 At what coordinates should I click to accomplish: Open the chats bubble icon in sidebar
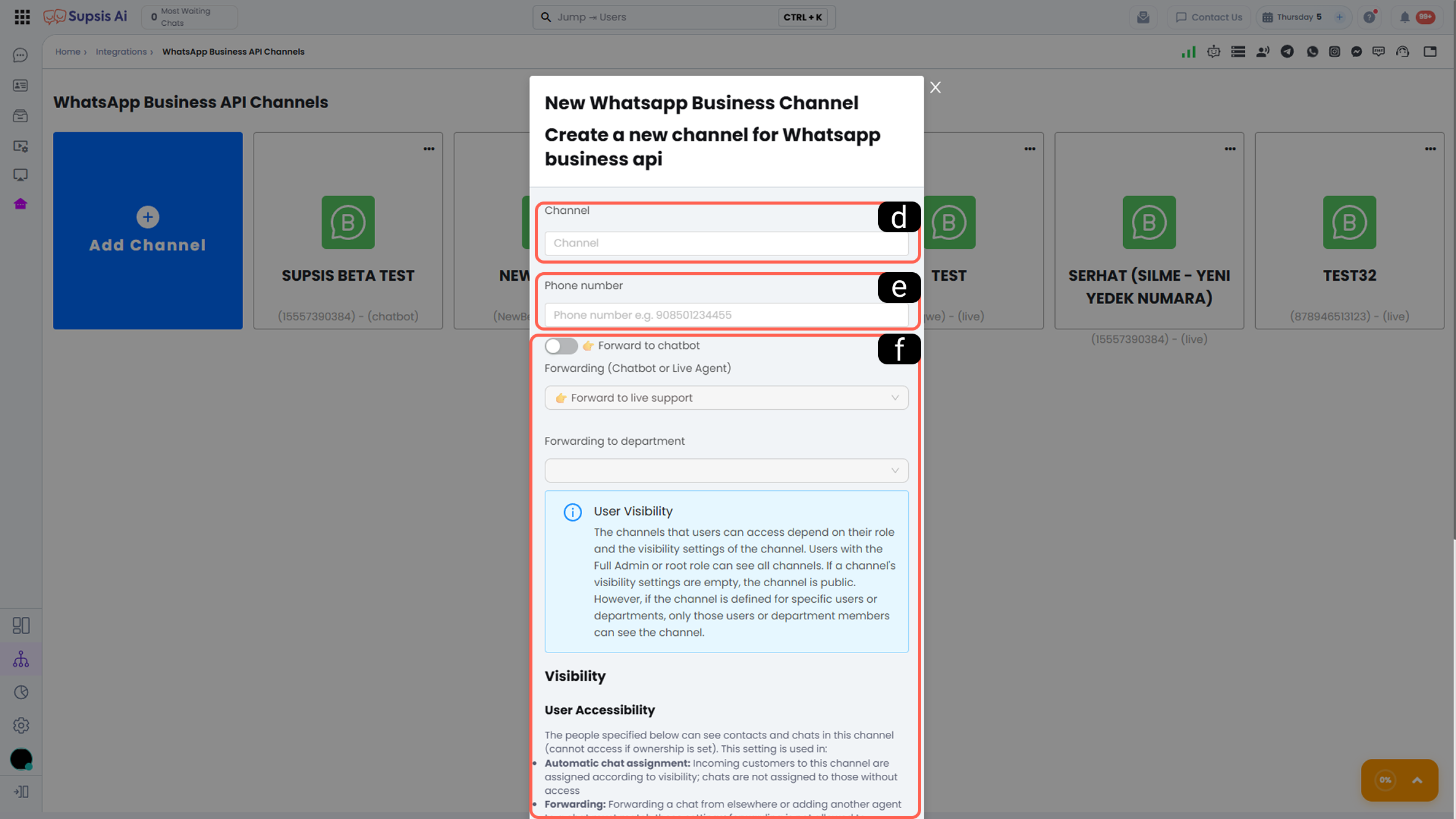[20, 55]
